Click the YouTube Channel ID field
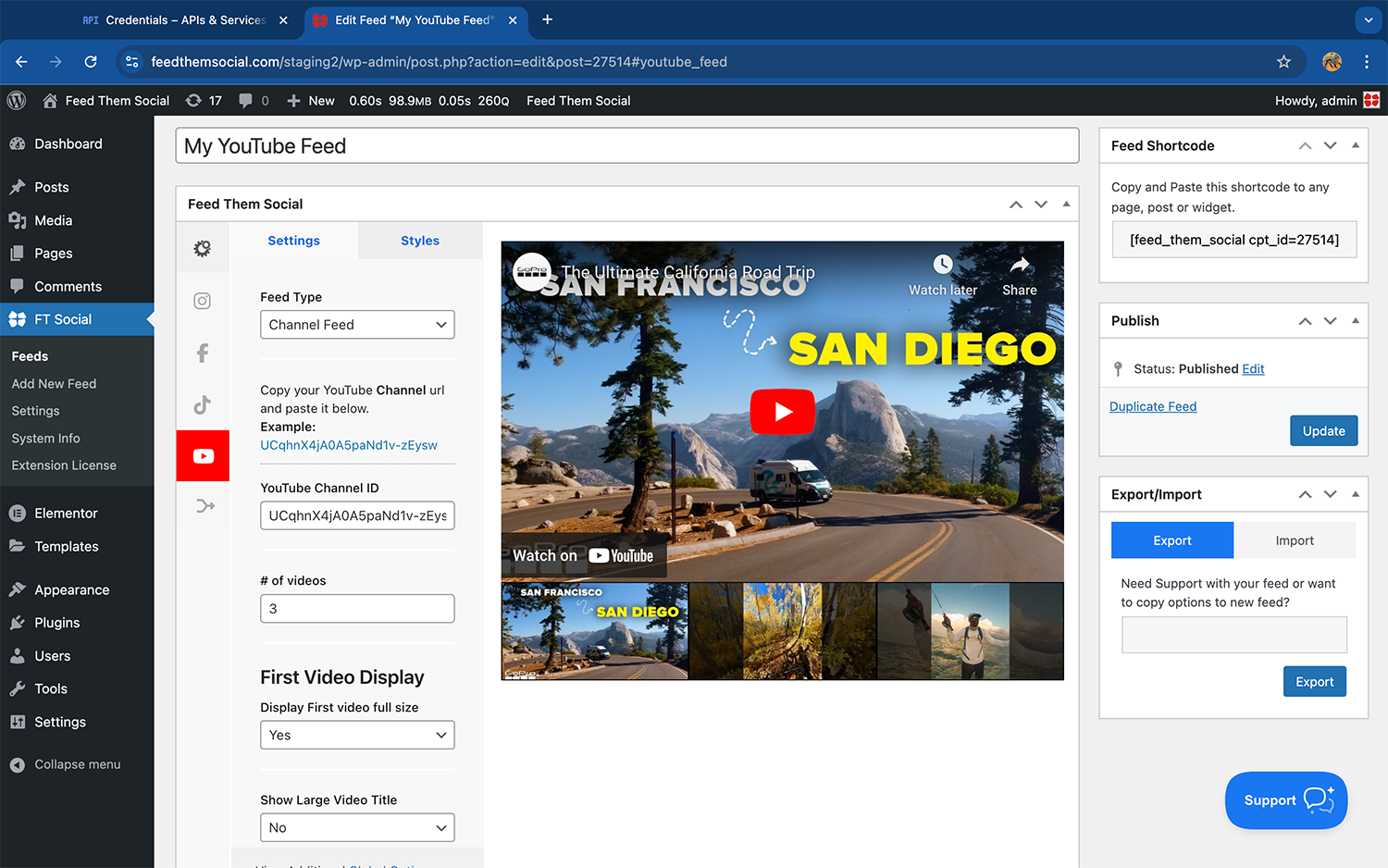 pyautogui.click(x=357, y=515)
